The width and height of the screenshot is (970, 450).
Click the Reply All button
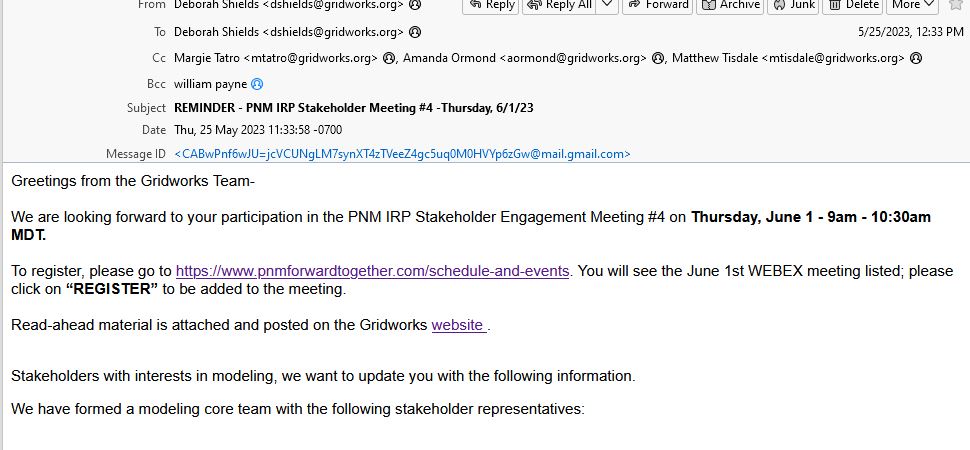click(560, 5)
